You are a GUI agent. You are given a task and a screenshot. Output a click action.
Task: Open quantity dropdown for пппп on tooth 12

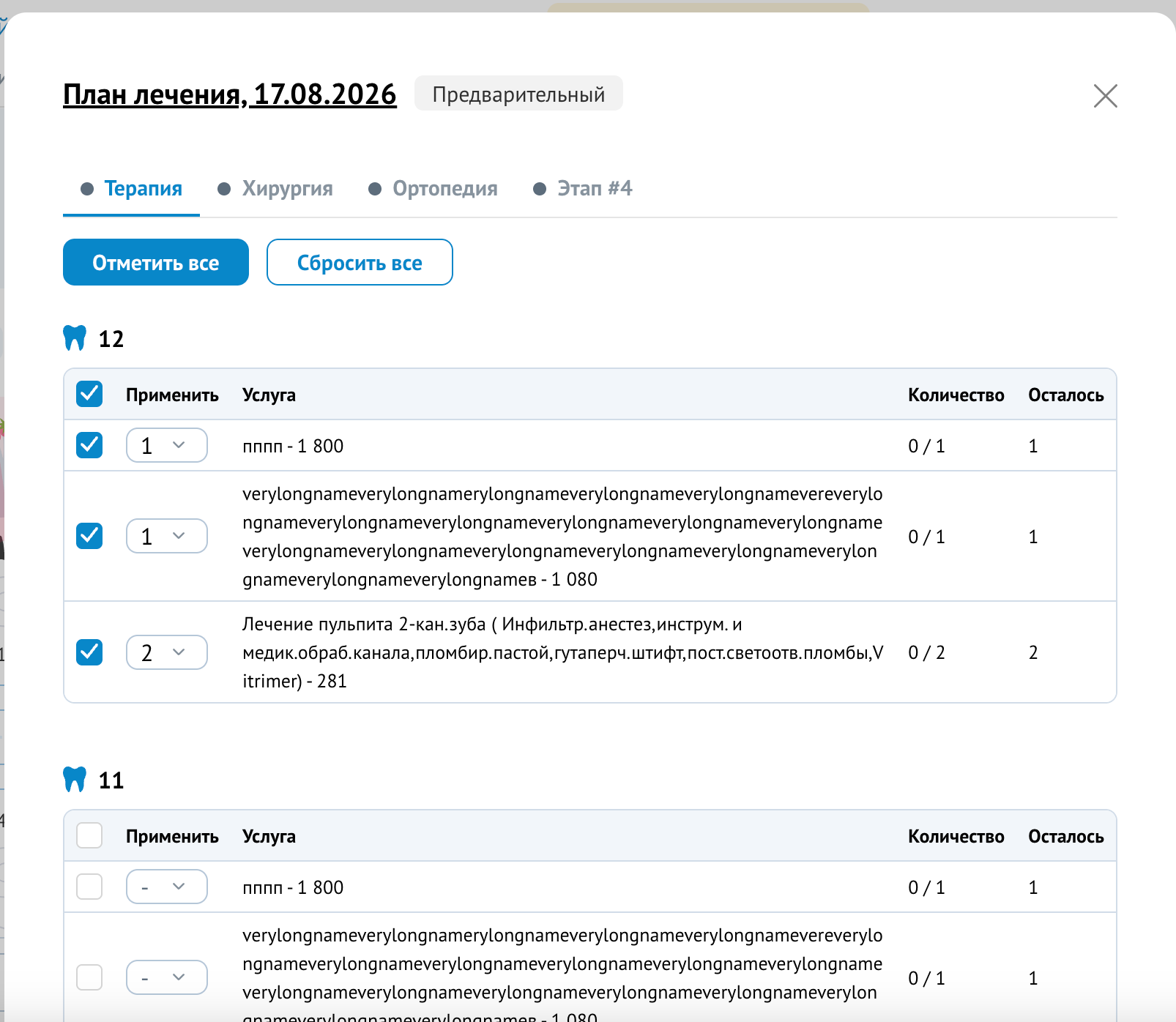[167, 445]
